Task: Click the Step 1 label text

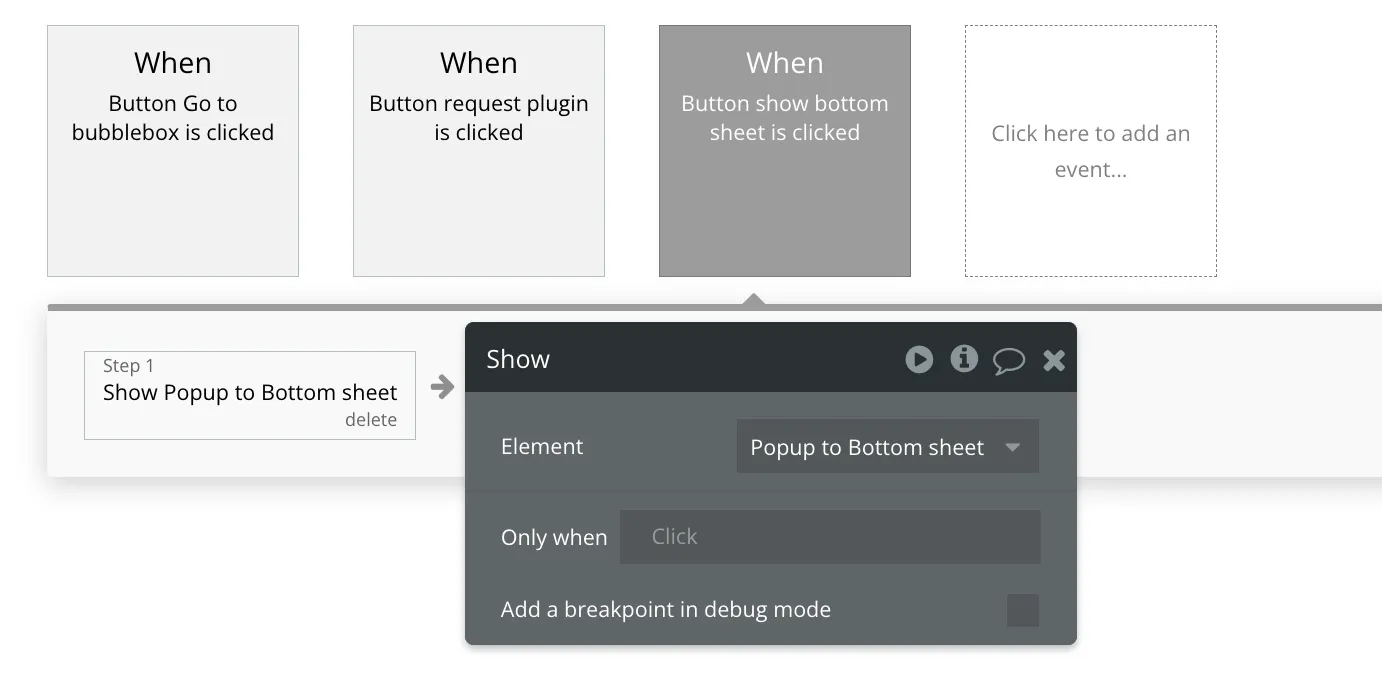Action: [x=129, y=366]
